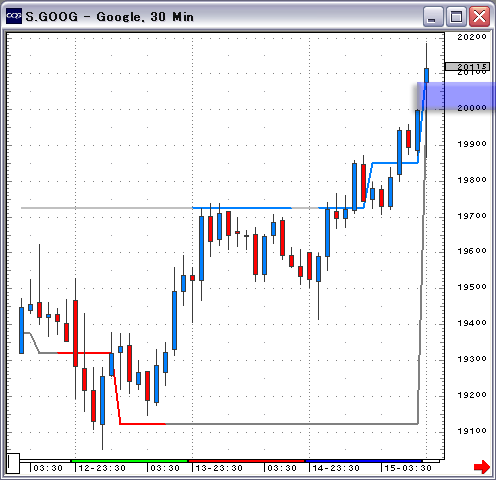The width and height of the screenshot is (496, 480).
Task: Minimize the S.GOOG chart window
Action: [433, 16]
